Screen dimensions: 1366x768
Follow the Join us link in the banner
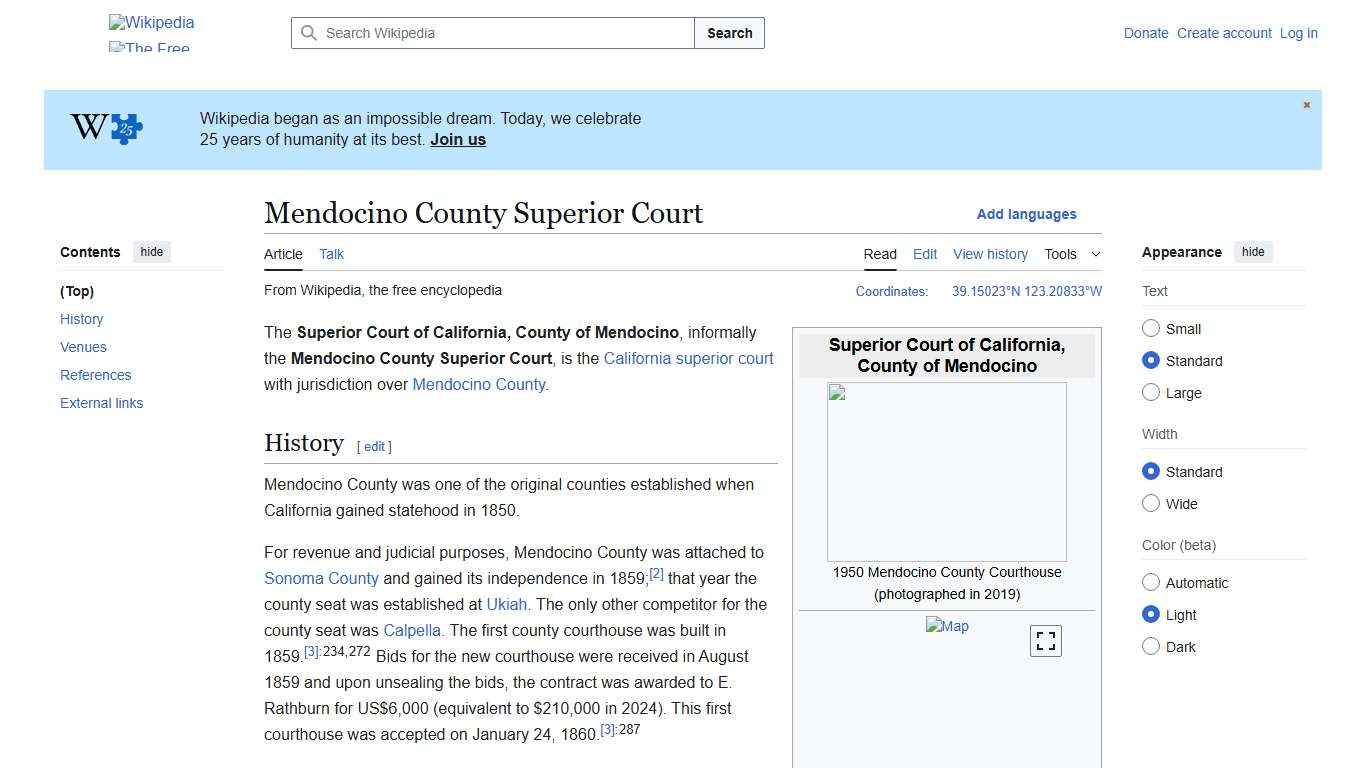coord(457,139)
